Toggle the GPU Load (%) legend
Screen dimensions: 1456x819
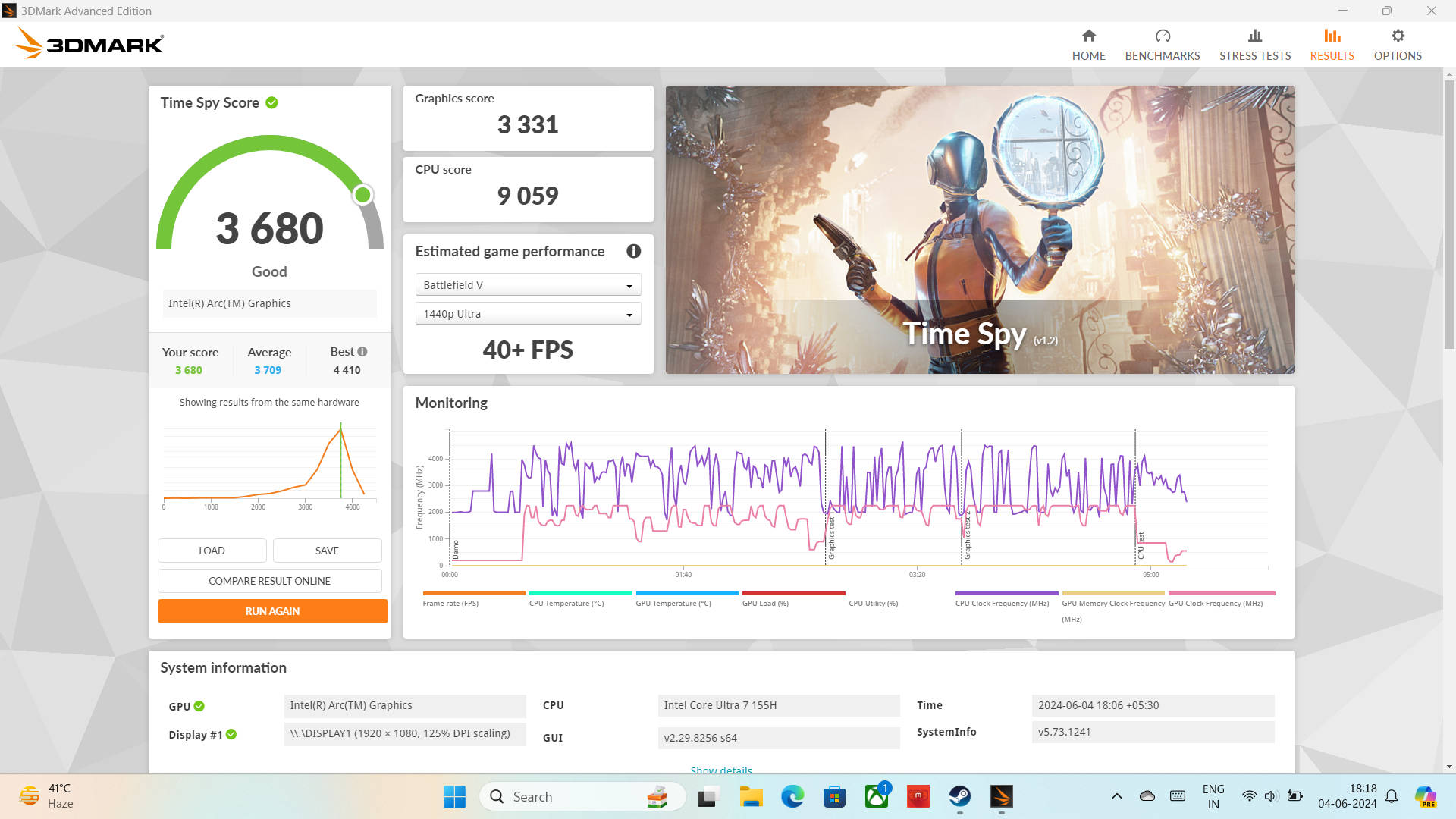(x=793, y=598)
